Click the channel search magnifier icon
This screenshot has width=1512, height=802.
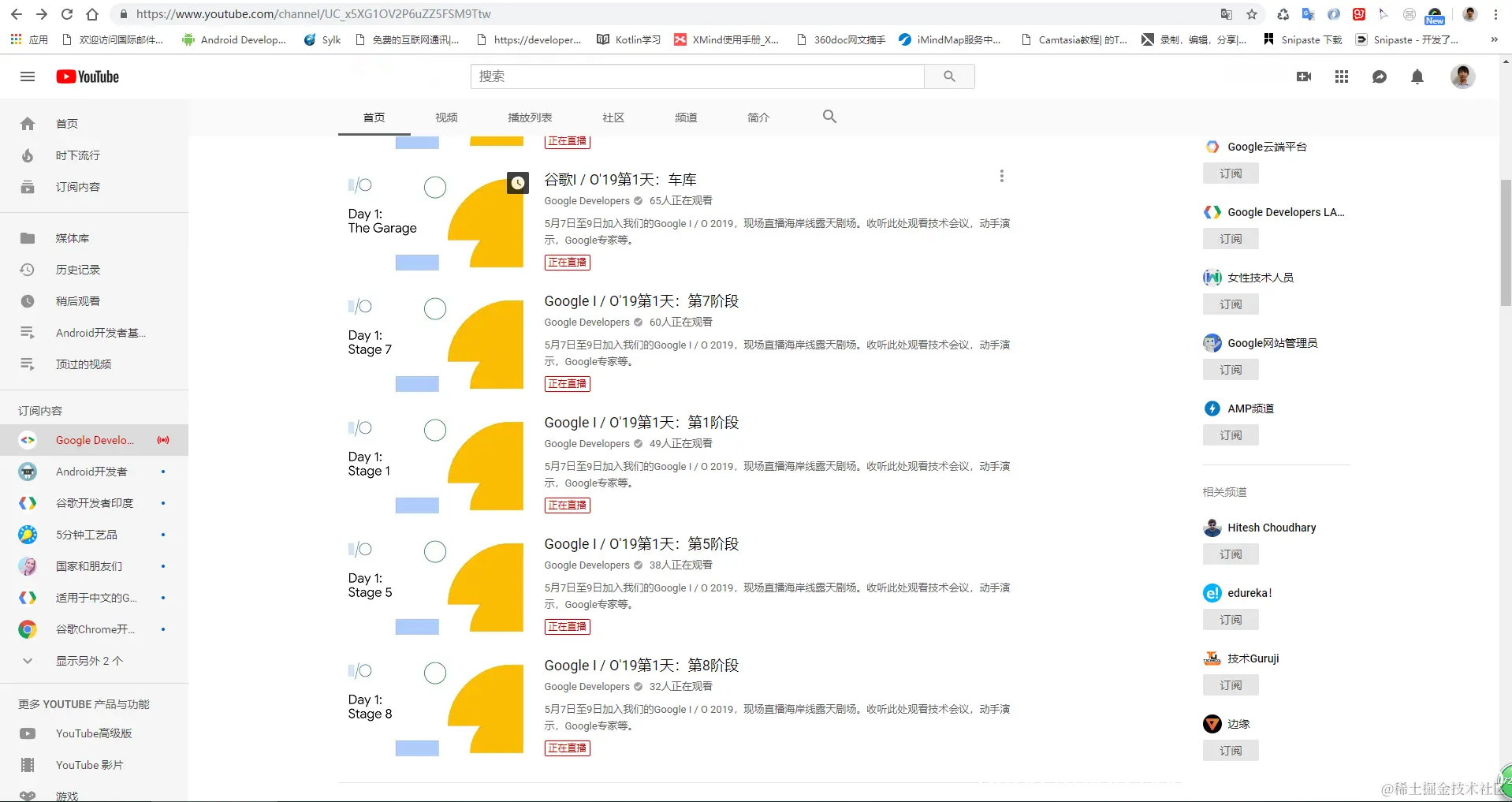tap(829, 116)
